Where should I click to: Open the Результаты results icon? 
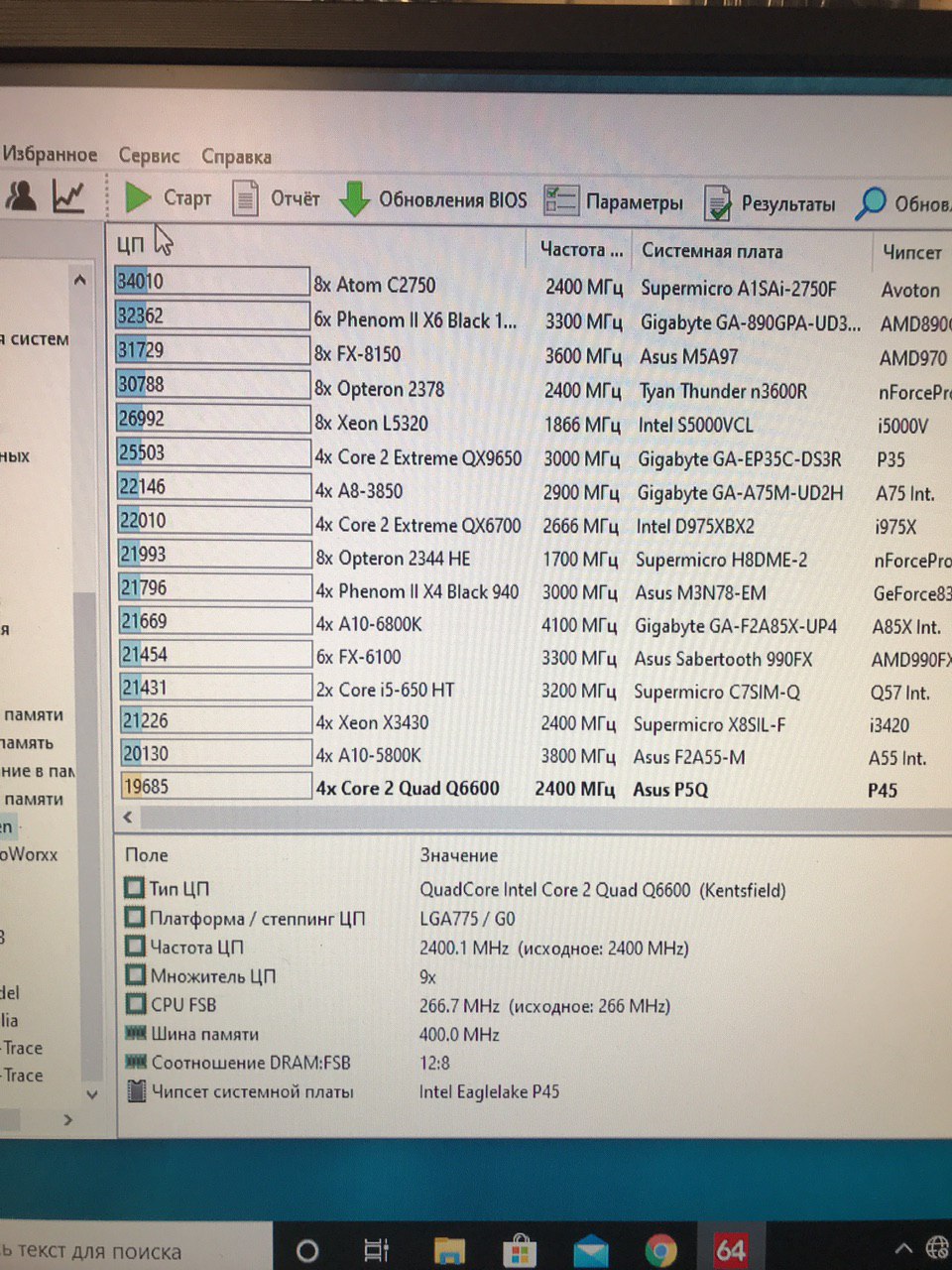(x=717, y=203)
